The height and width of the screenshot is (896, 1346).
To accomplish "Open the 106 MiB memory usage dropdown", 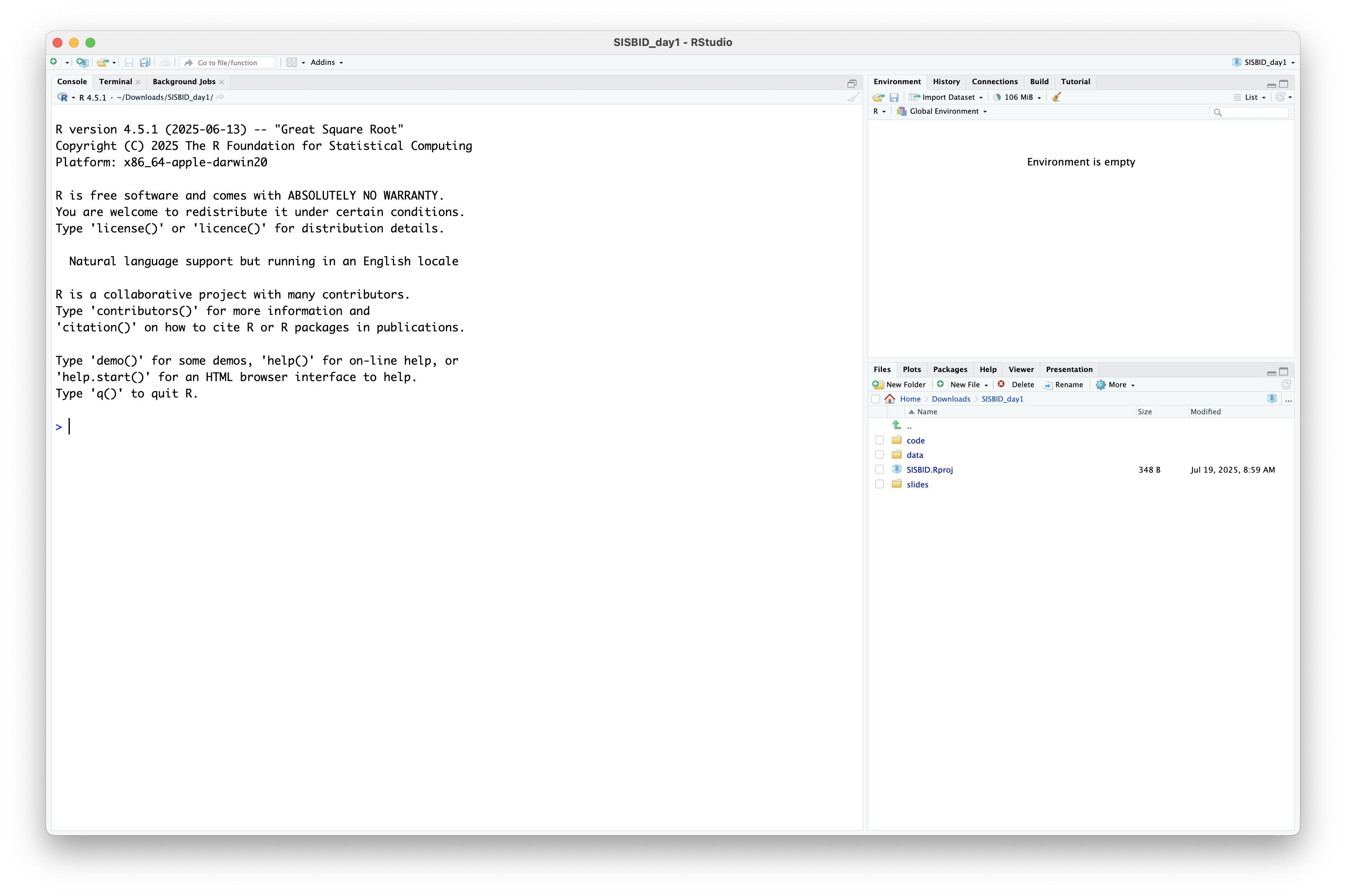I will click(1017, 97).
